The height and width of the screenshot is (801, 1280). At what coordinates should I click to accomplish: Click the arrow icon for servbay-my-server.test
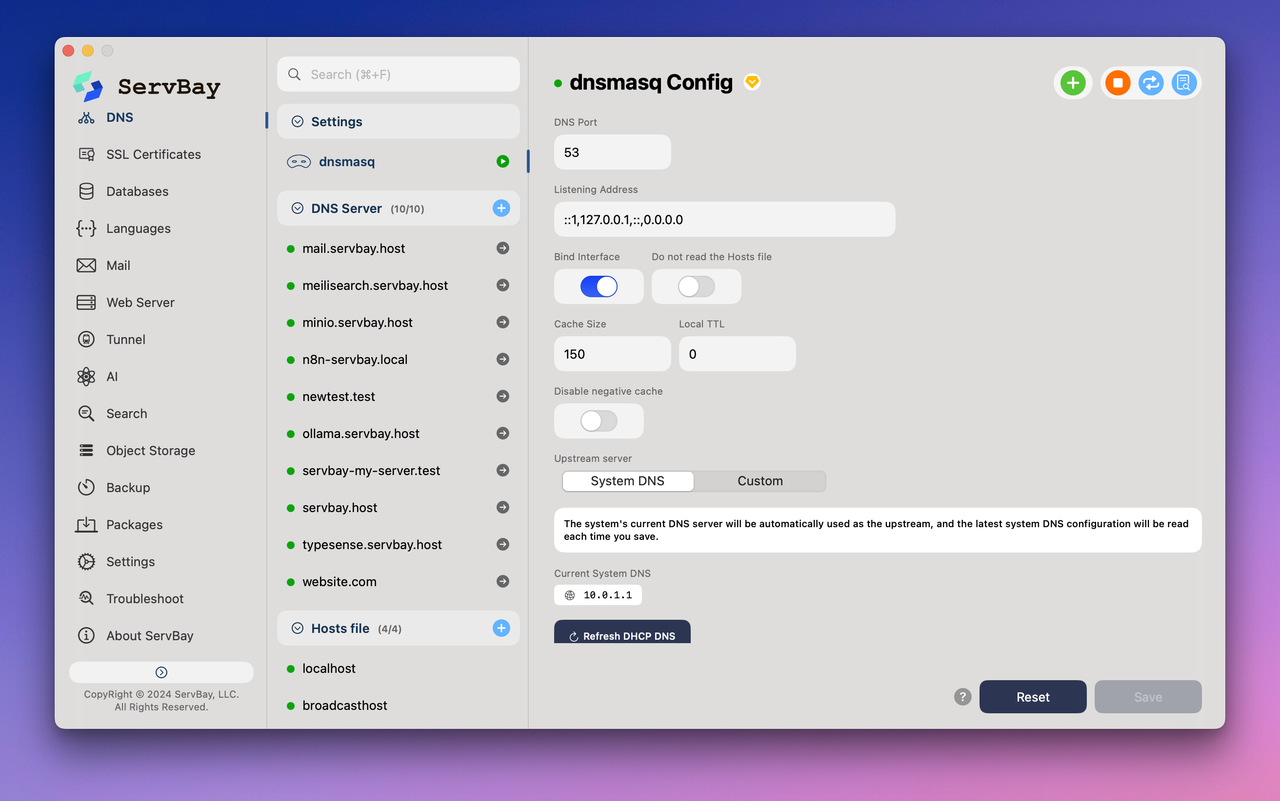[x=503, y=470]
